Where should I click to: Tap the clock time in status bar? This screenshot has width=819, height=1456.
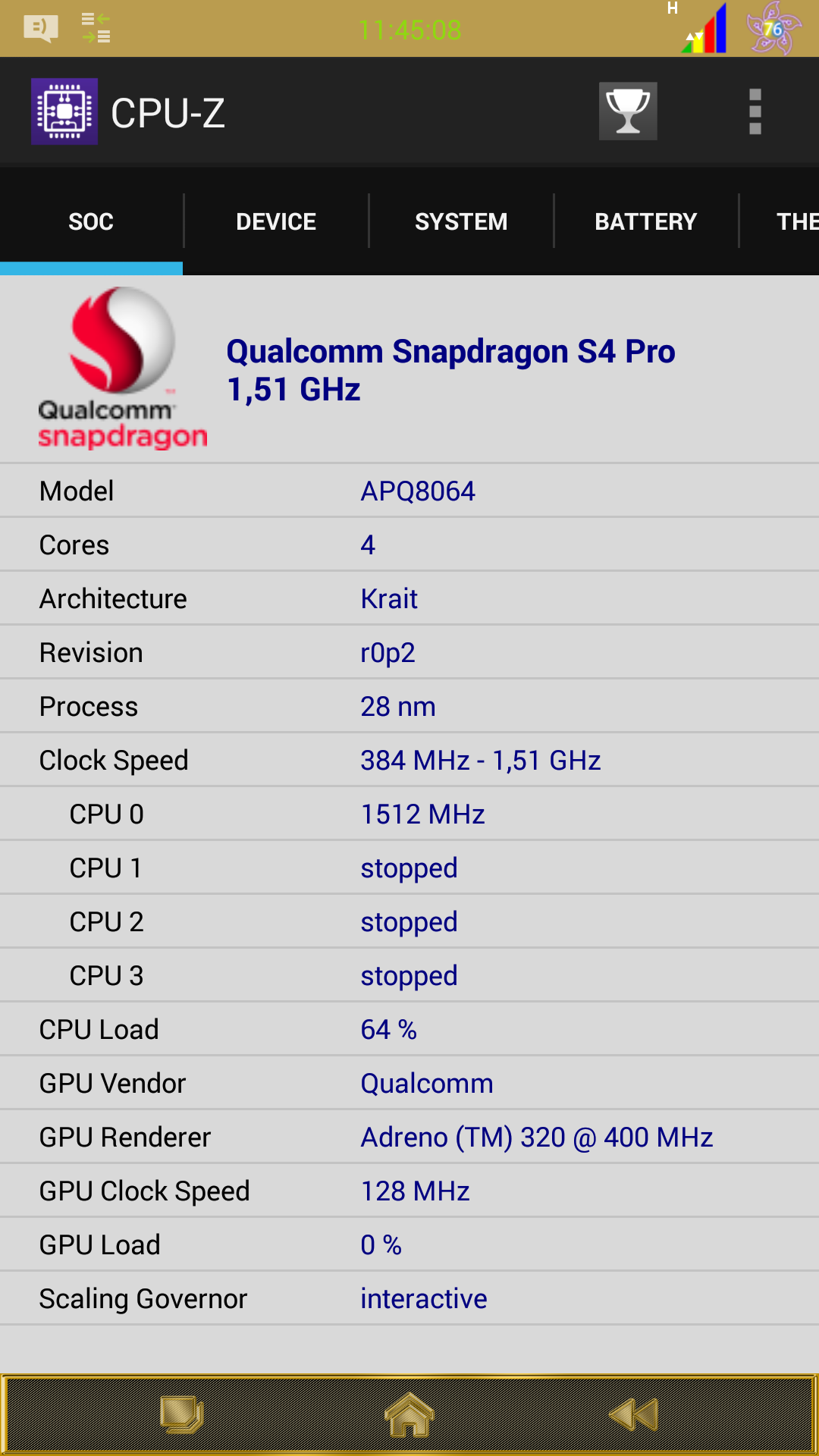409,30
